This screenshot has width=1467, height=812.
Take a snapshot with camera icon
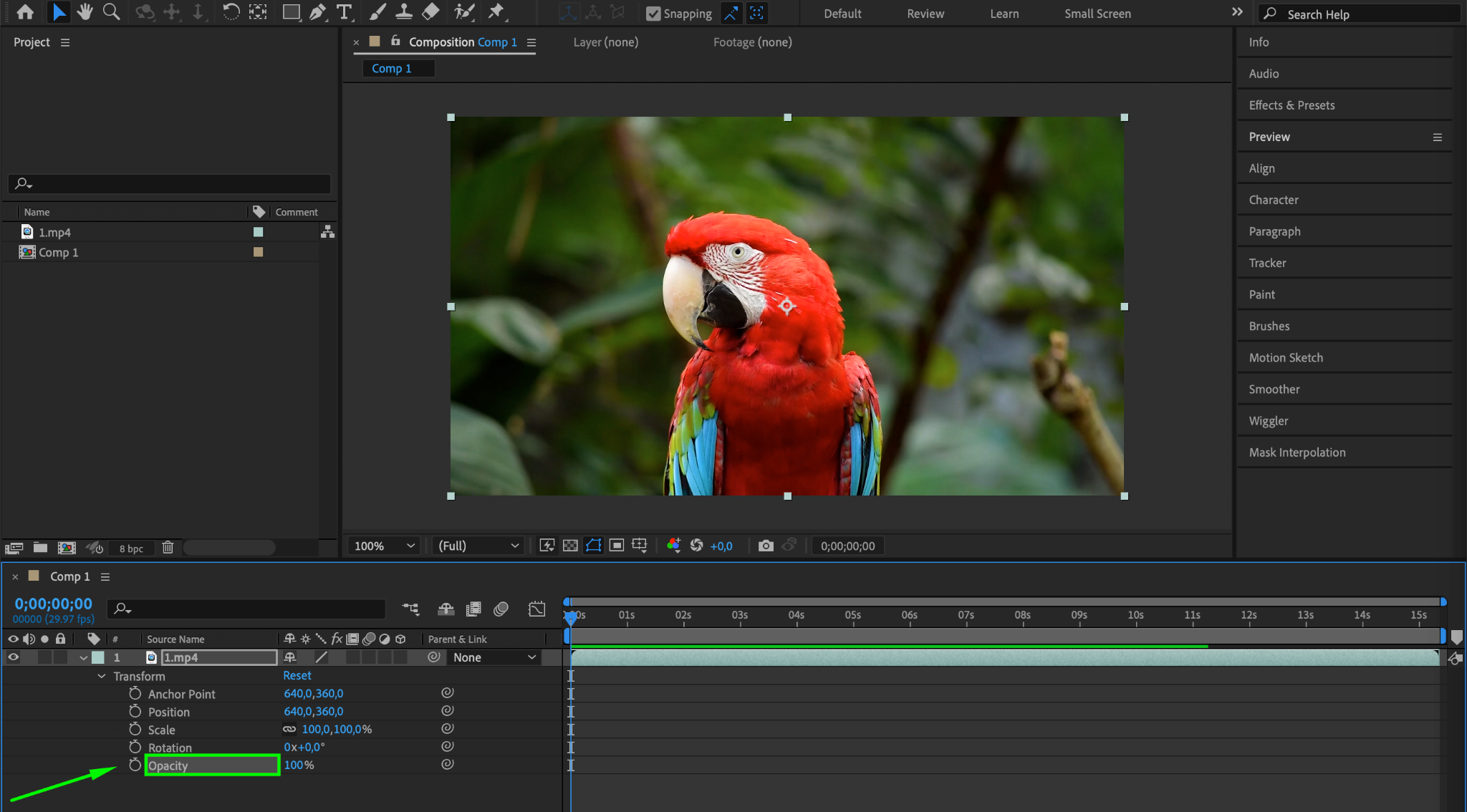[x=765, y=546]
